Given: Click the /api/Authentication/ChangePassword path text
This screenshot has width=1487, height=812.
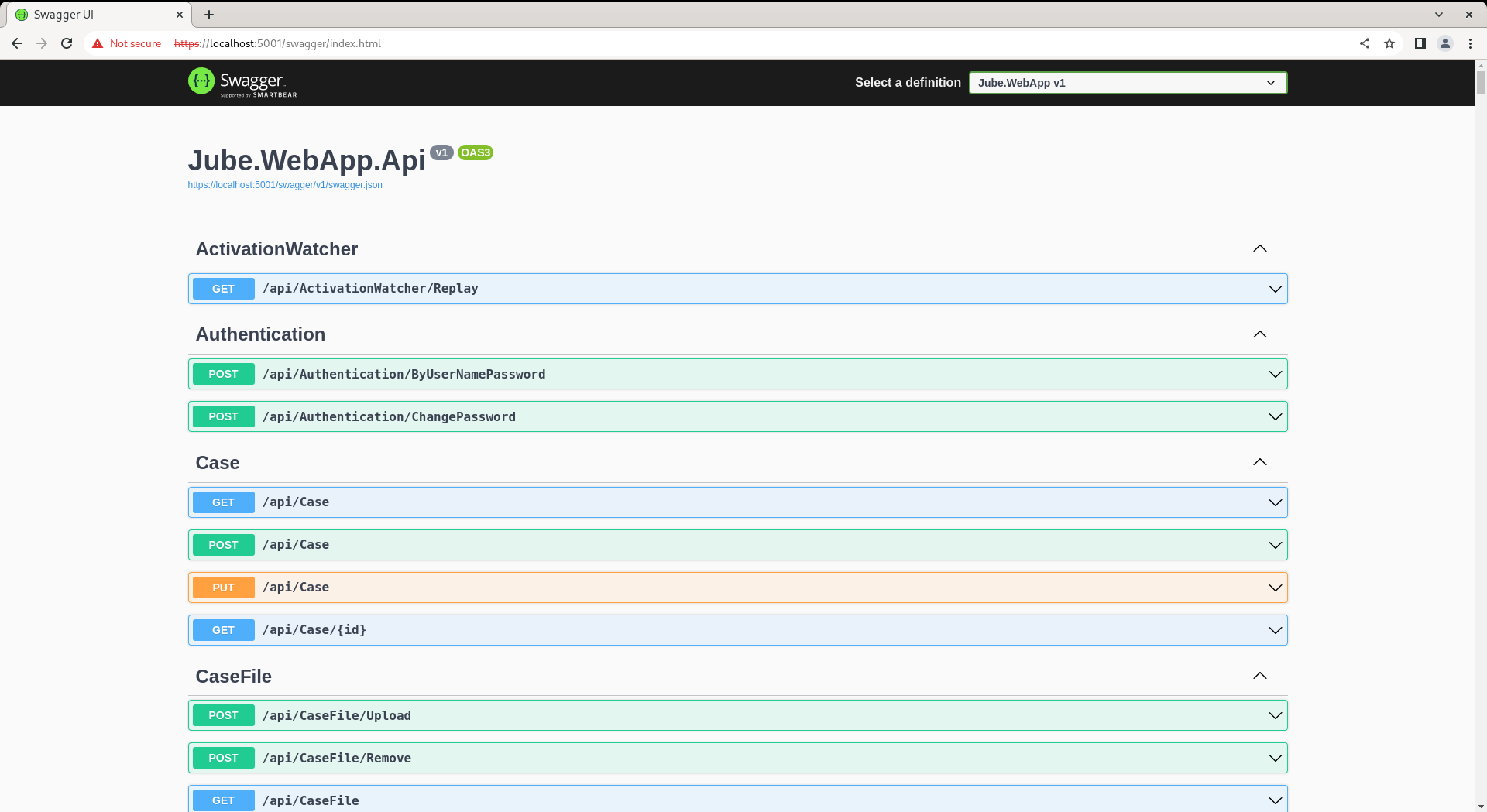Looking at the screenshot, I should pyautogui.click(x=389, y=417).
